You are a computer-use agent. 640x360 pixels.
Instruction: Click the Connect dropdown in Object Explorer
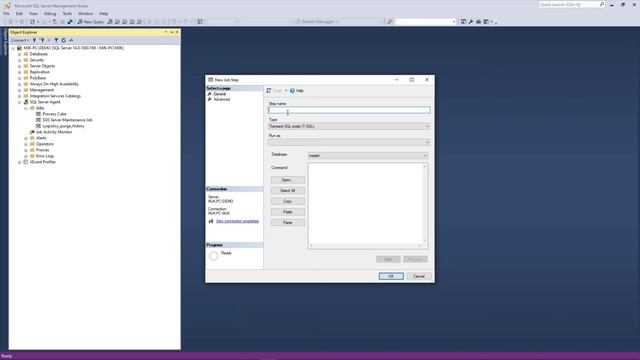[20, 40]
